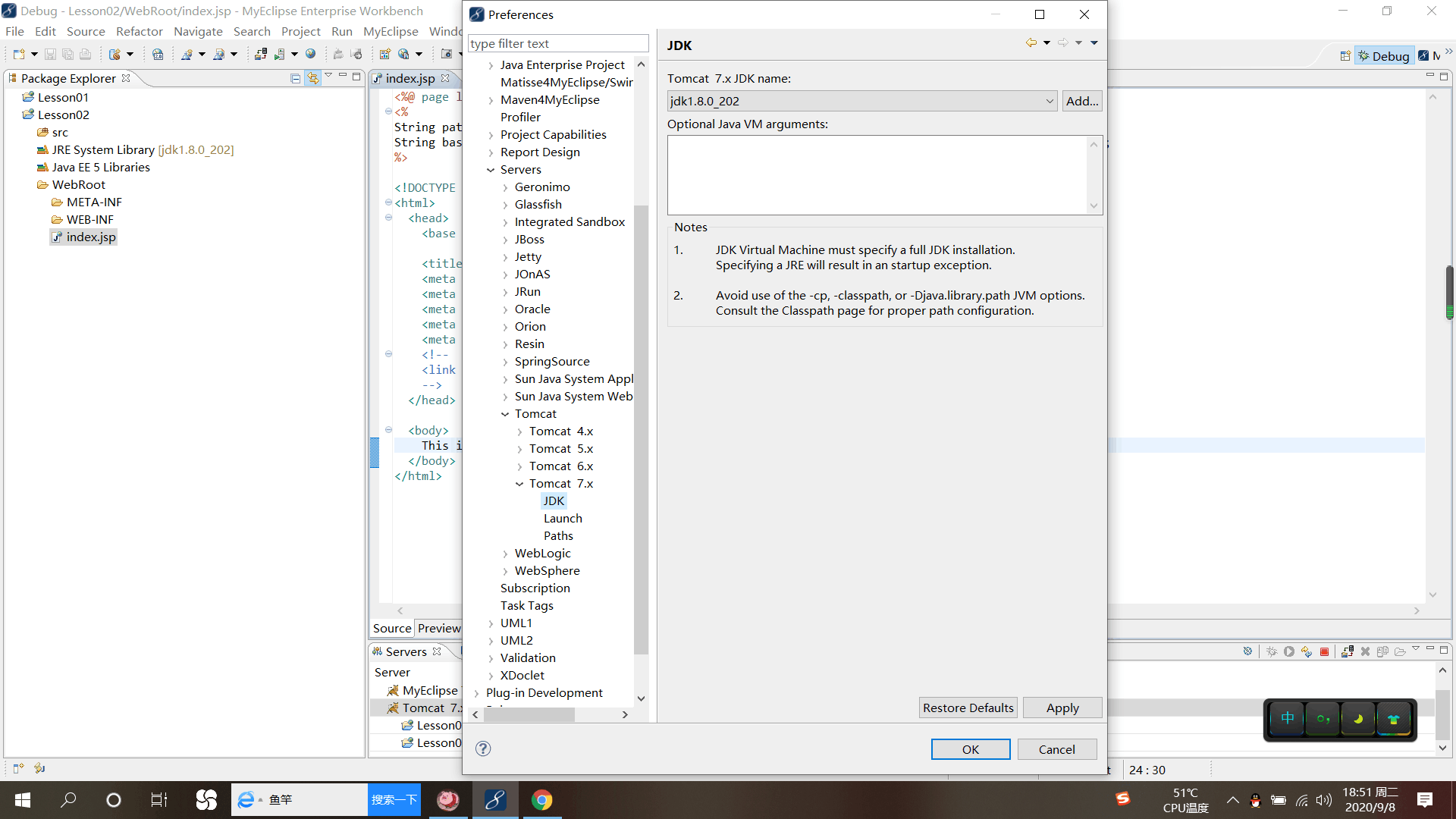The width and height of the screenshot is (1456, 819).
Task: Click the back navigation arrow in Preferences
Action: 1031,42
